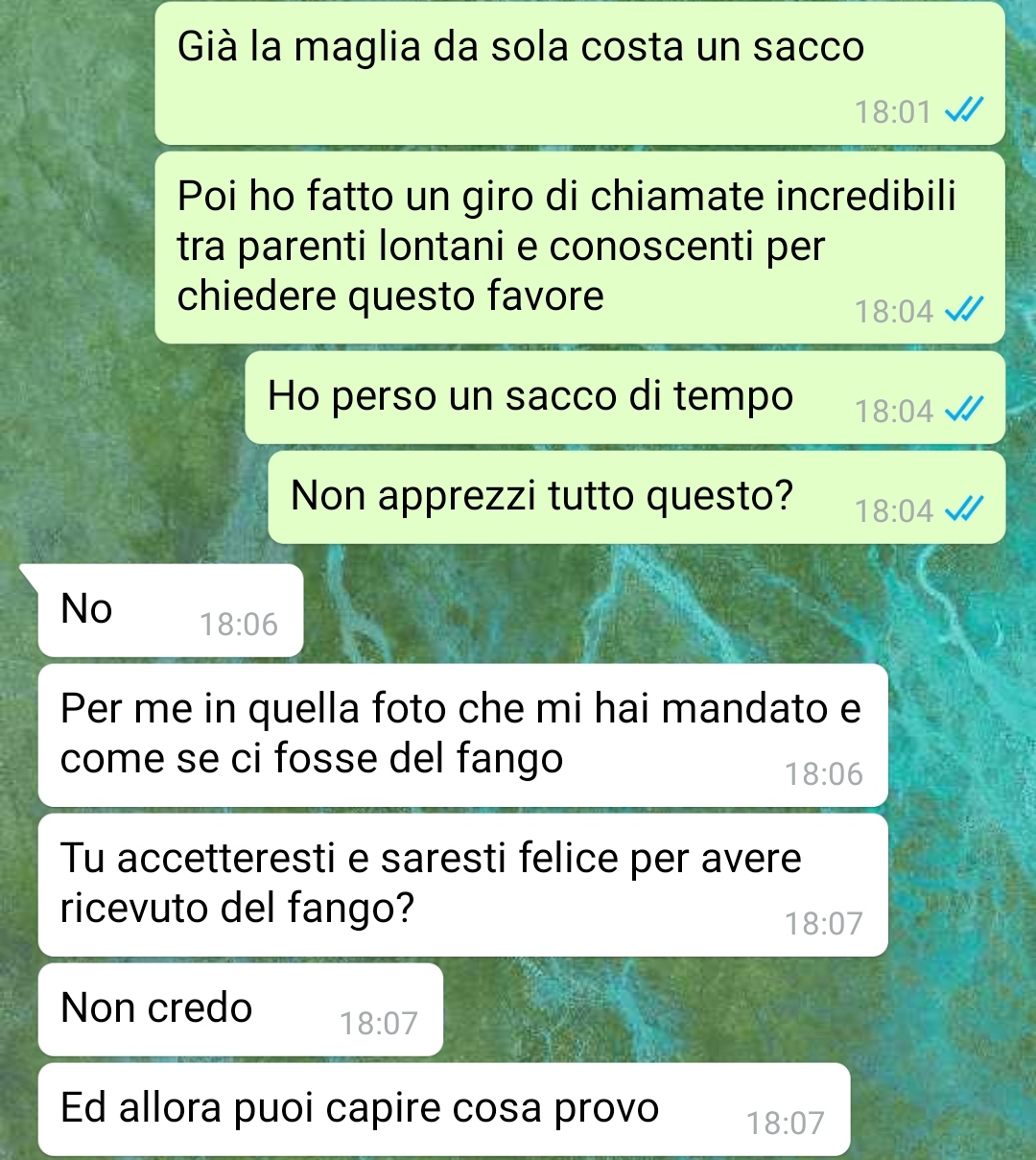The image size is (1036, 1160).
Task: Tap blue ticks beside 'Non apprezzi tutto questo?'
Action: pos(963,510)
